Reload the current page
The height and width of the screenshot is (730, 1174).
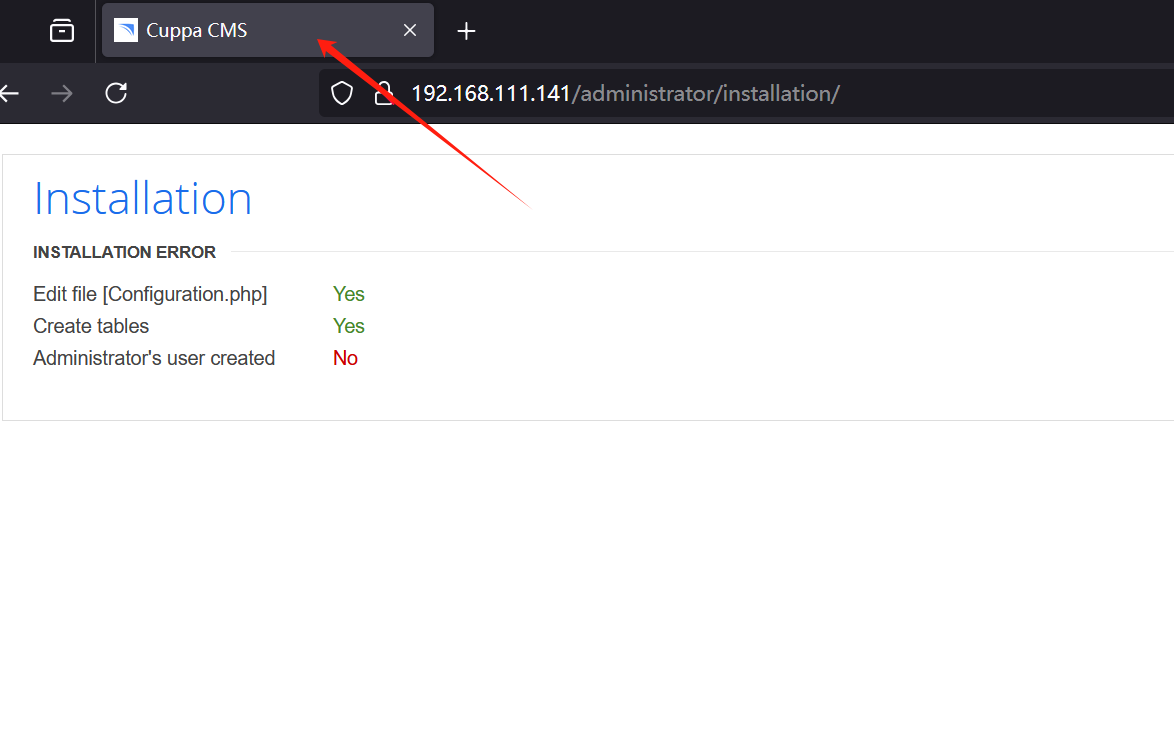tap(116, 94)
